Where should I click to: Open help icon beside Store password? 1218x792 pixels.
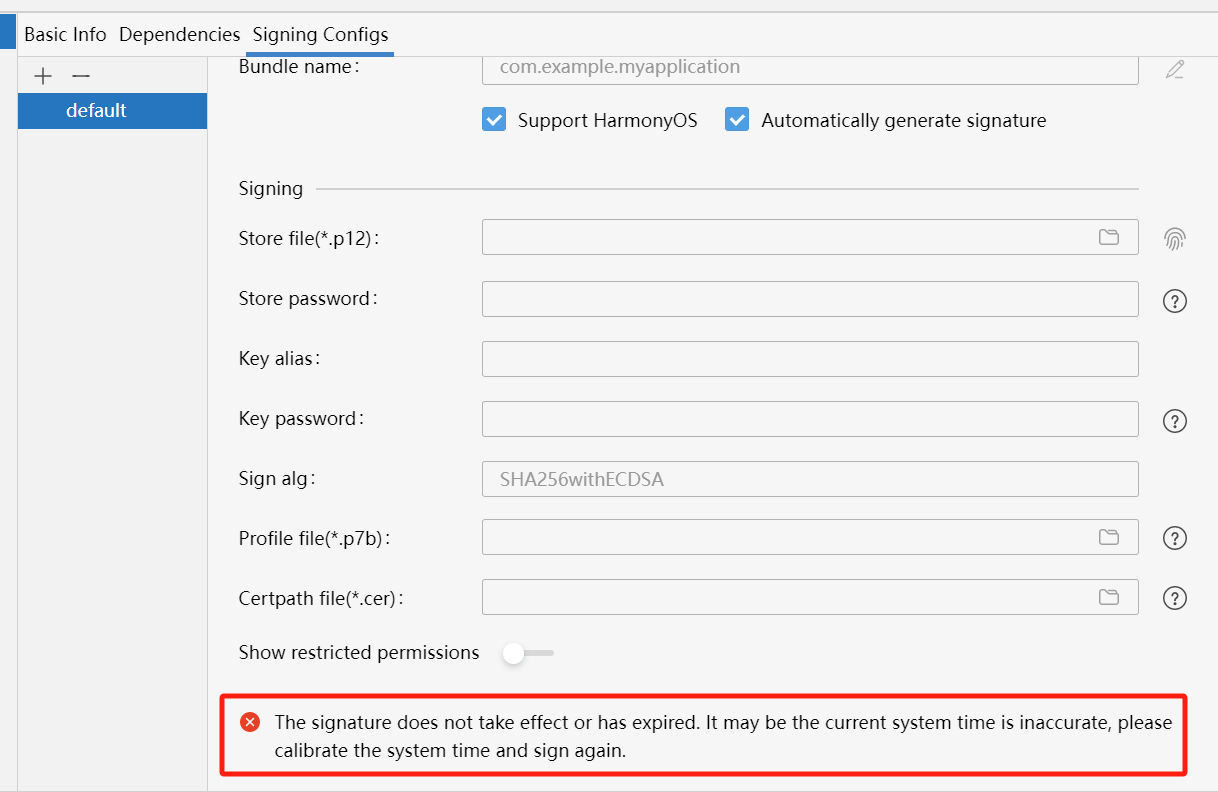tap(1175, 300)
